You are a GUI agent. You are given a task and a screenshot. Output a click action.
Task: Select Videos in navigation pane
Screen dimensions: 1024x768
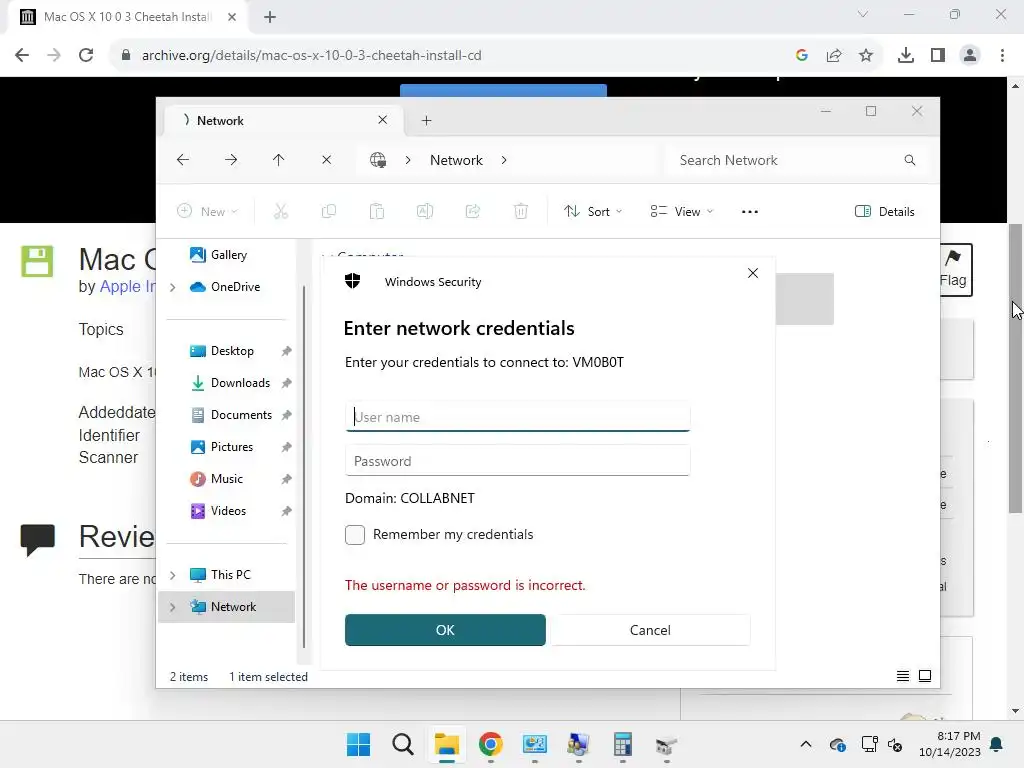228,511
